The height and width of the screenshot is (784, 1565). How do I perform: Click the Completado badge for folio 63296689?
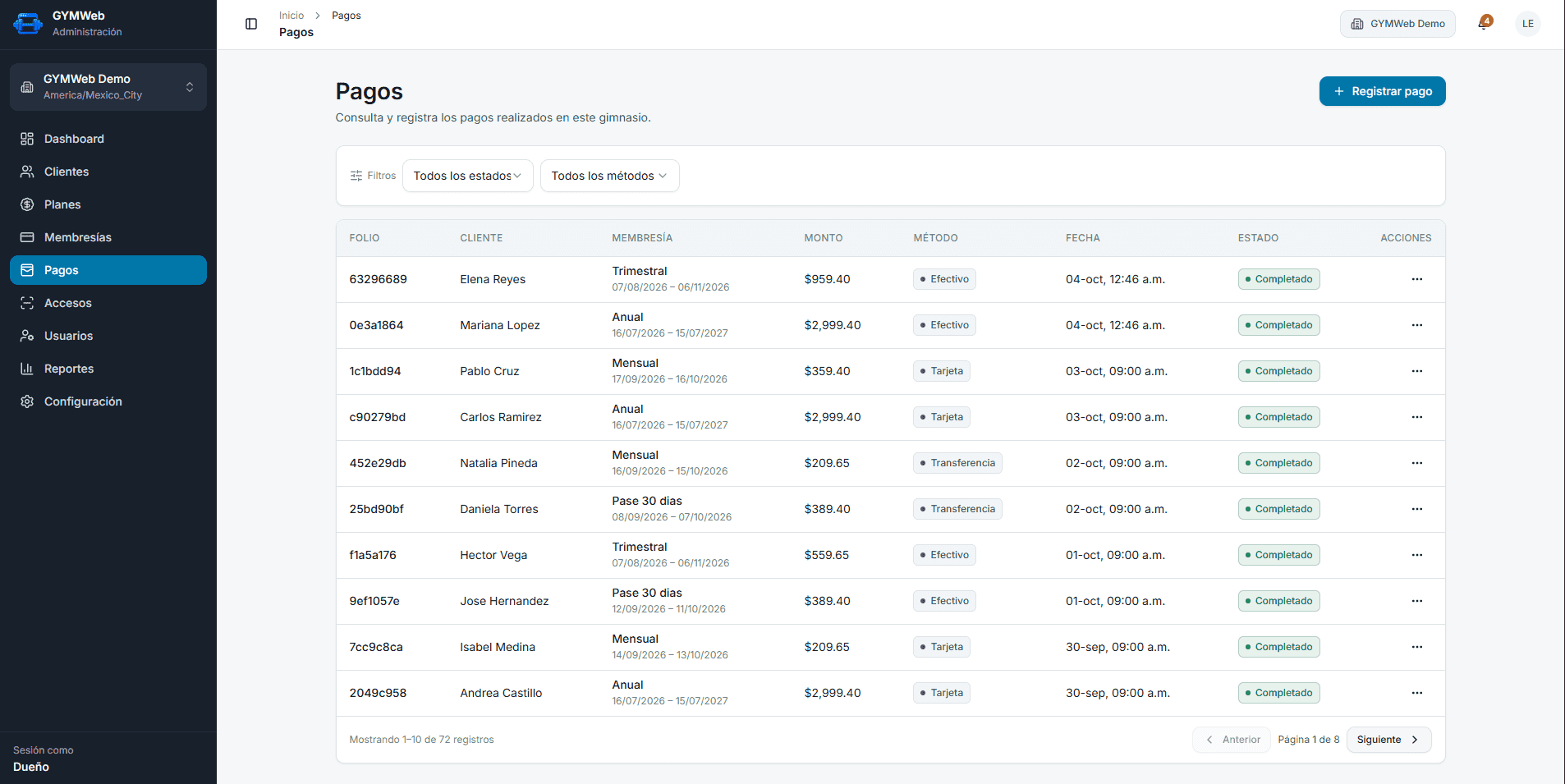click(x=1278, y=279)
